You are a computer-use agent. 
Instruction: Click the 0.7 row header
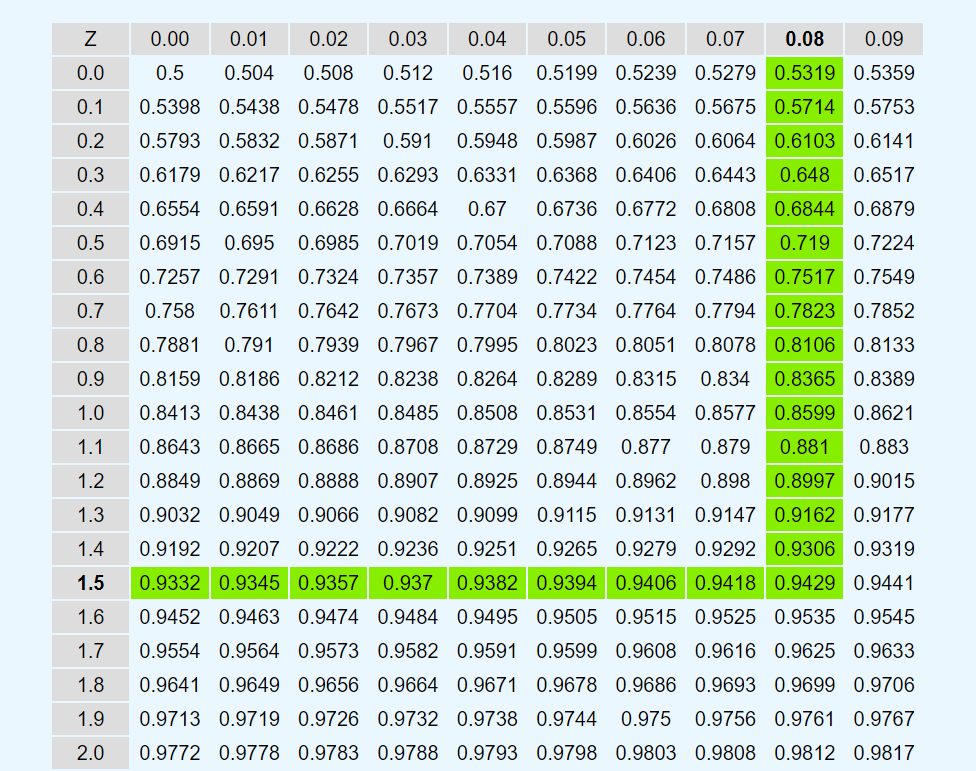[x=90, y=311]
